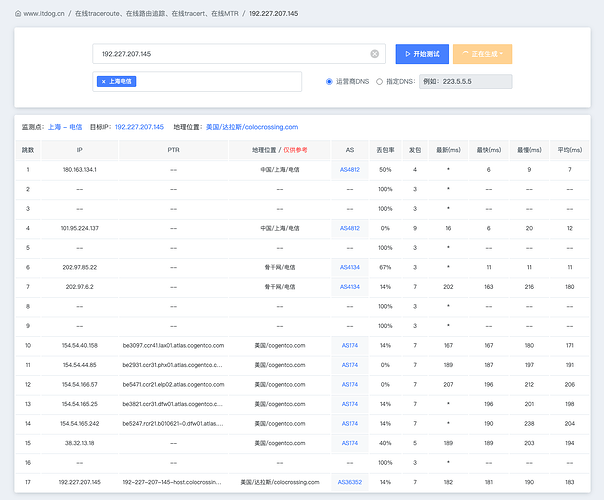Open AS174 link for 154.54.44.85
Viewport: 604px width, 500px height.
[350, 365]
